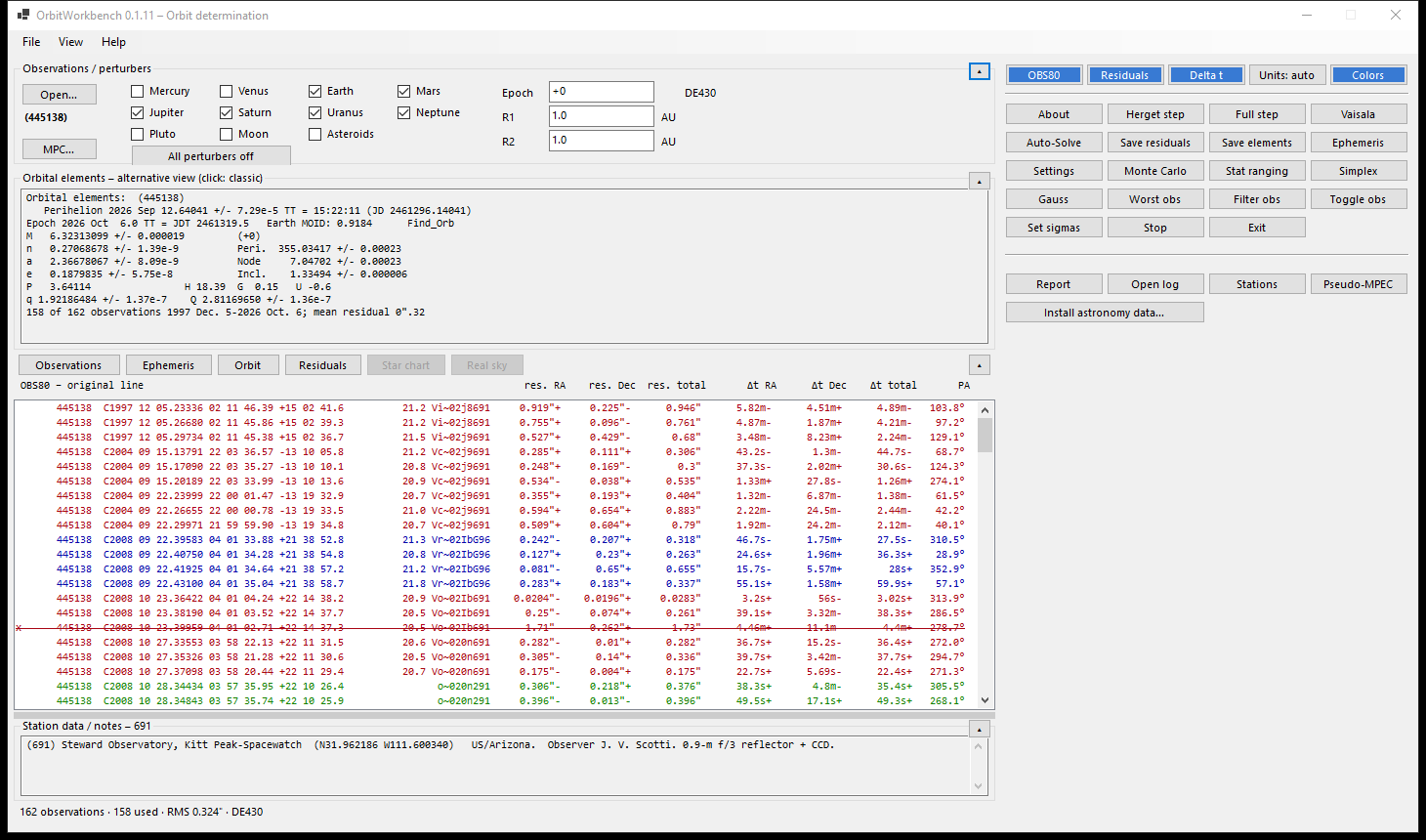
Task: Open the View menu
Action: tap(70, 42)
